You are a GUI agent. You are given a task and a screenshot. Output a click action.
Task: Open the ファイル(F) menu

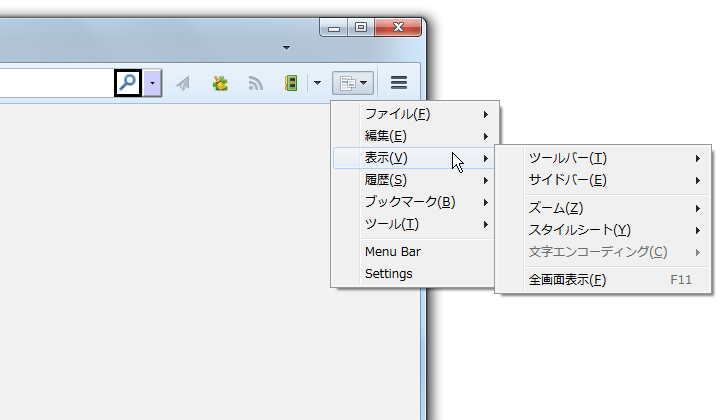coord(415,114)
